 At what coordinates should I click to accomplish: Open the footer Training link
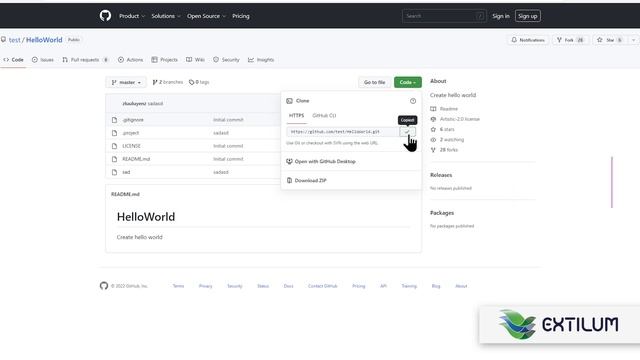[x=409, y=286]
